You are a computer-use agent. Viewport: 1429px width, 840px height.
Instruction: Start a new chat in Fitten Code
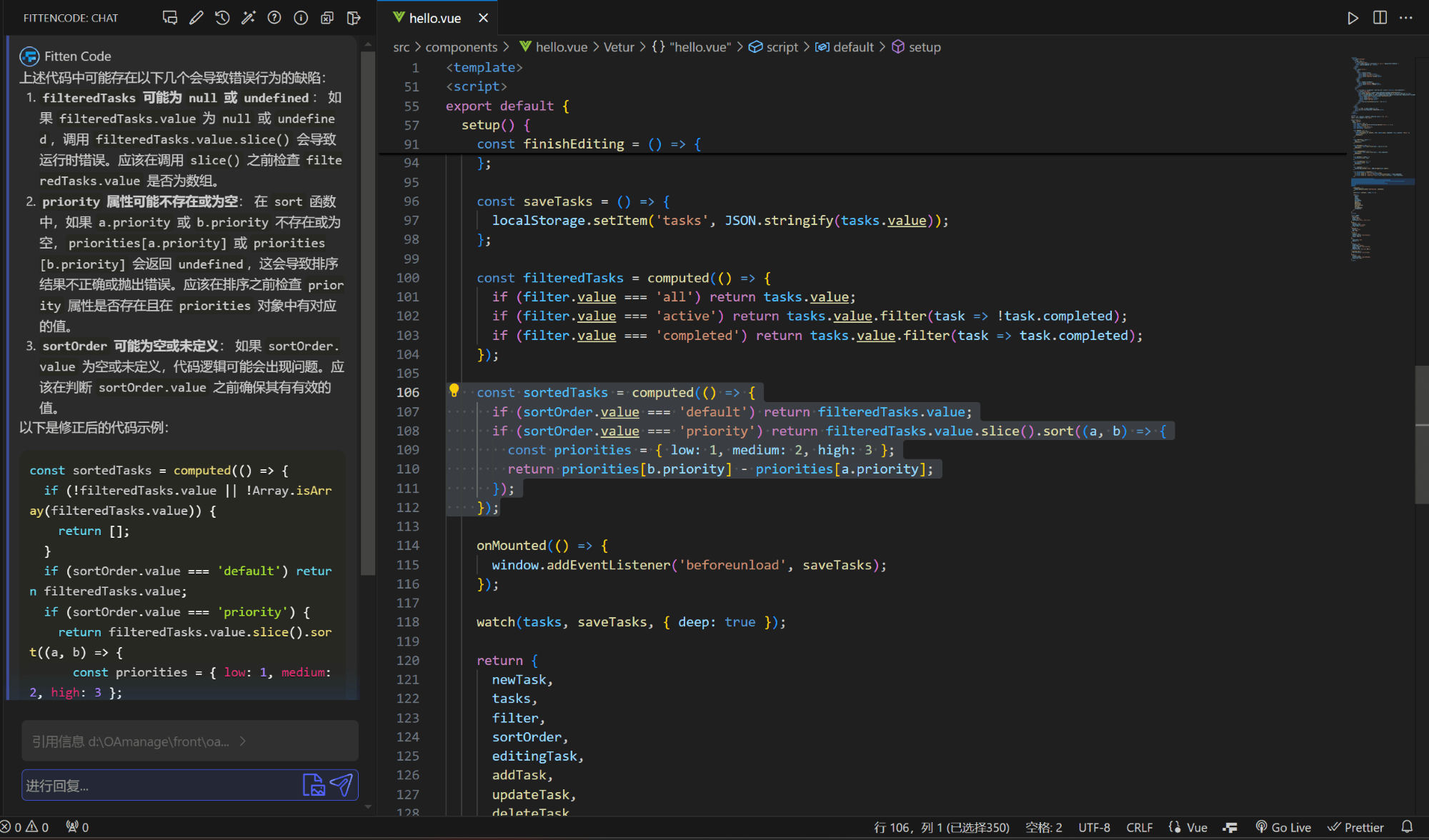[x=170, y=18]
